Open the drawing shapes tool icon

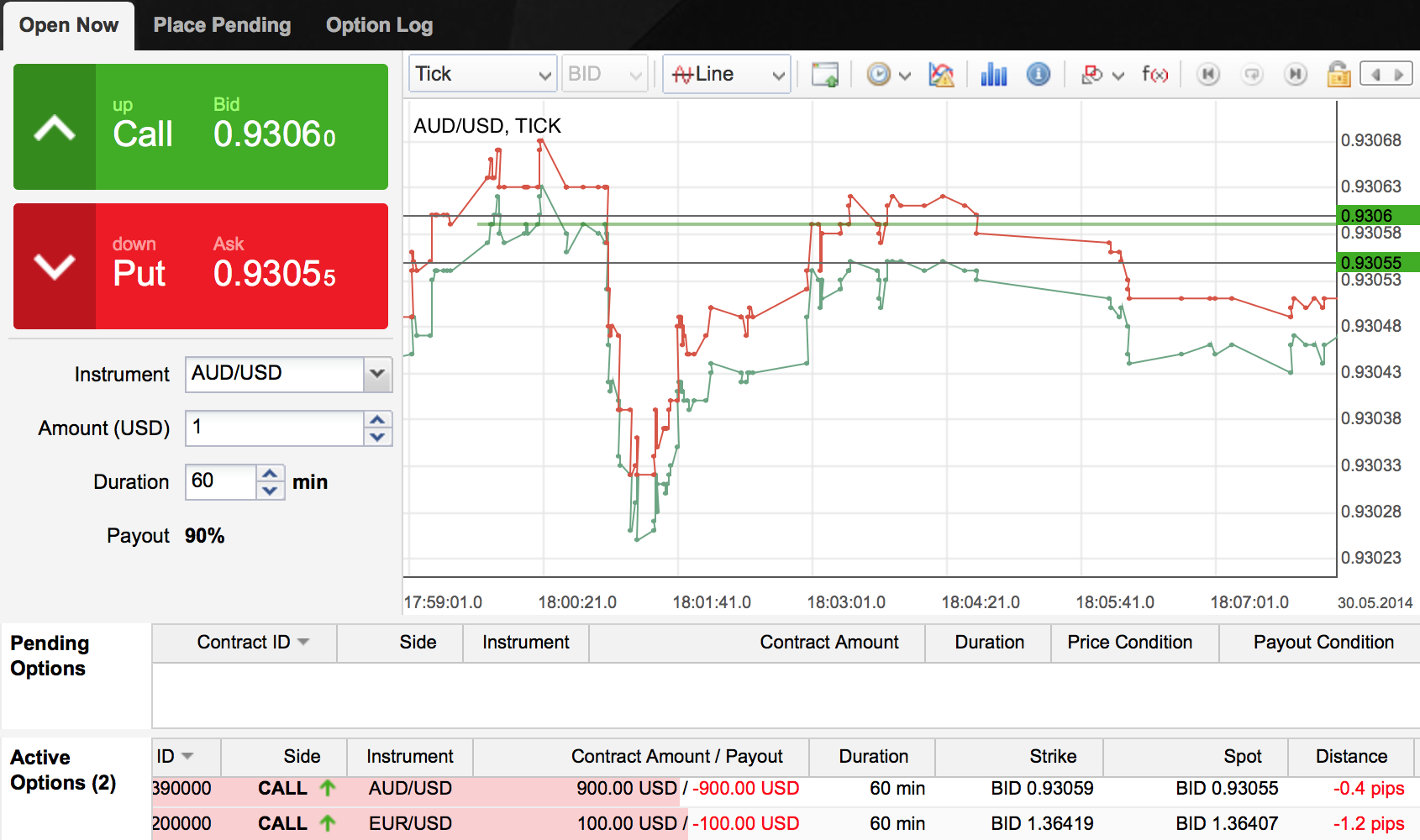(x=1092, y=75)
